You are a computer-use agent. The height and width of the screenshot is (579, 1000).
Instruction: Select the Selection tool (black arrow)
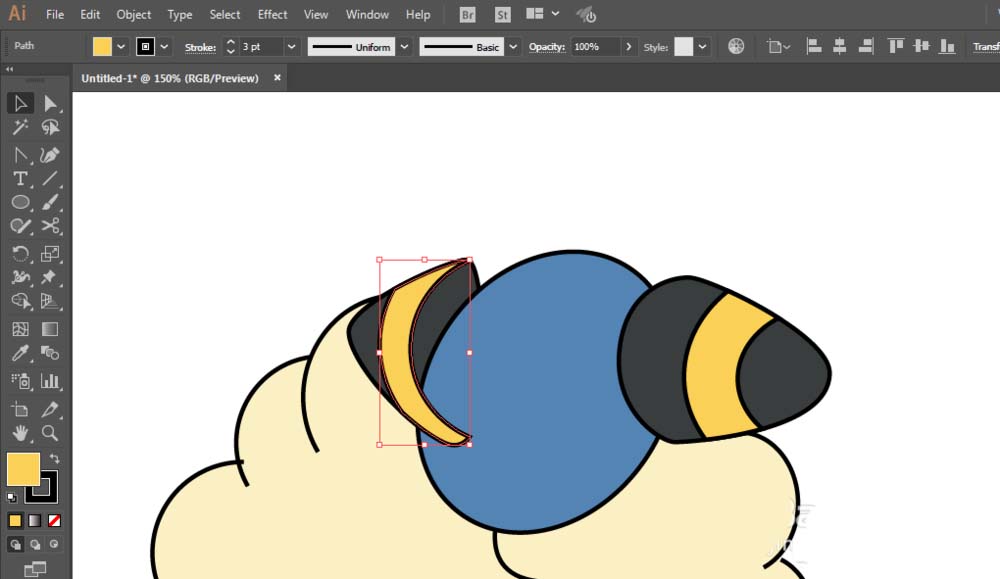tap(20, 103)
